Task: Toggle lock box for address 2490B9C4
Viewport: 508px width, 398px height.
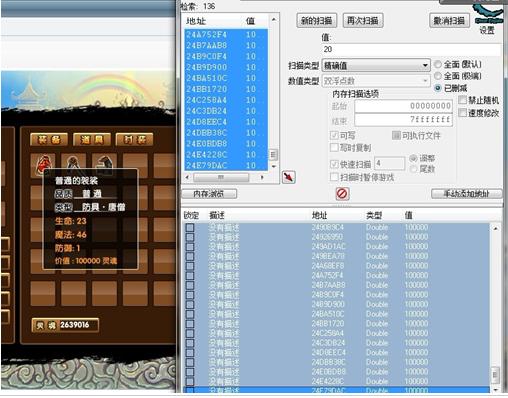Action: [x=190, y=227]
